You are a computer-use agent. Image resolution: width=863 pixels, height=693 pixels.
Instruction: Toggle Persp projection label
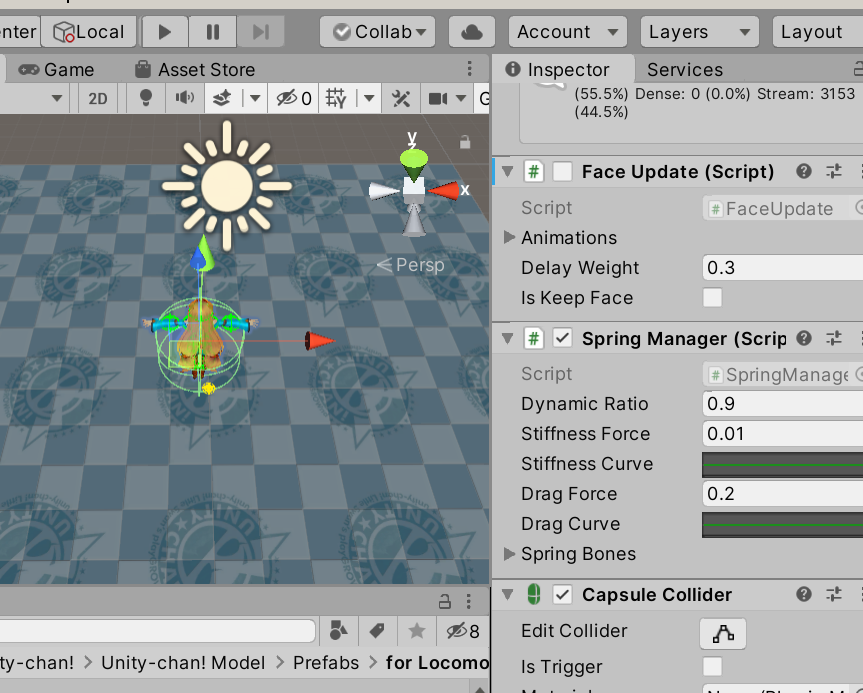pyautogui.click(x=411, y=265)
